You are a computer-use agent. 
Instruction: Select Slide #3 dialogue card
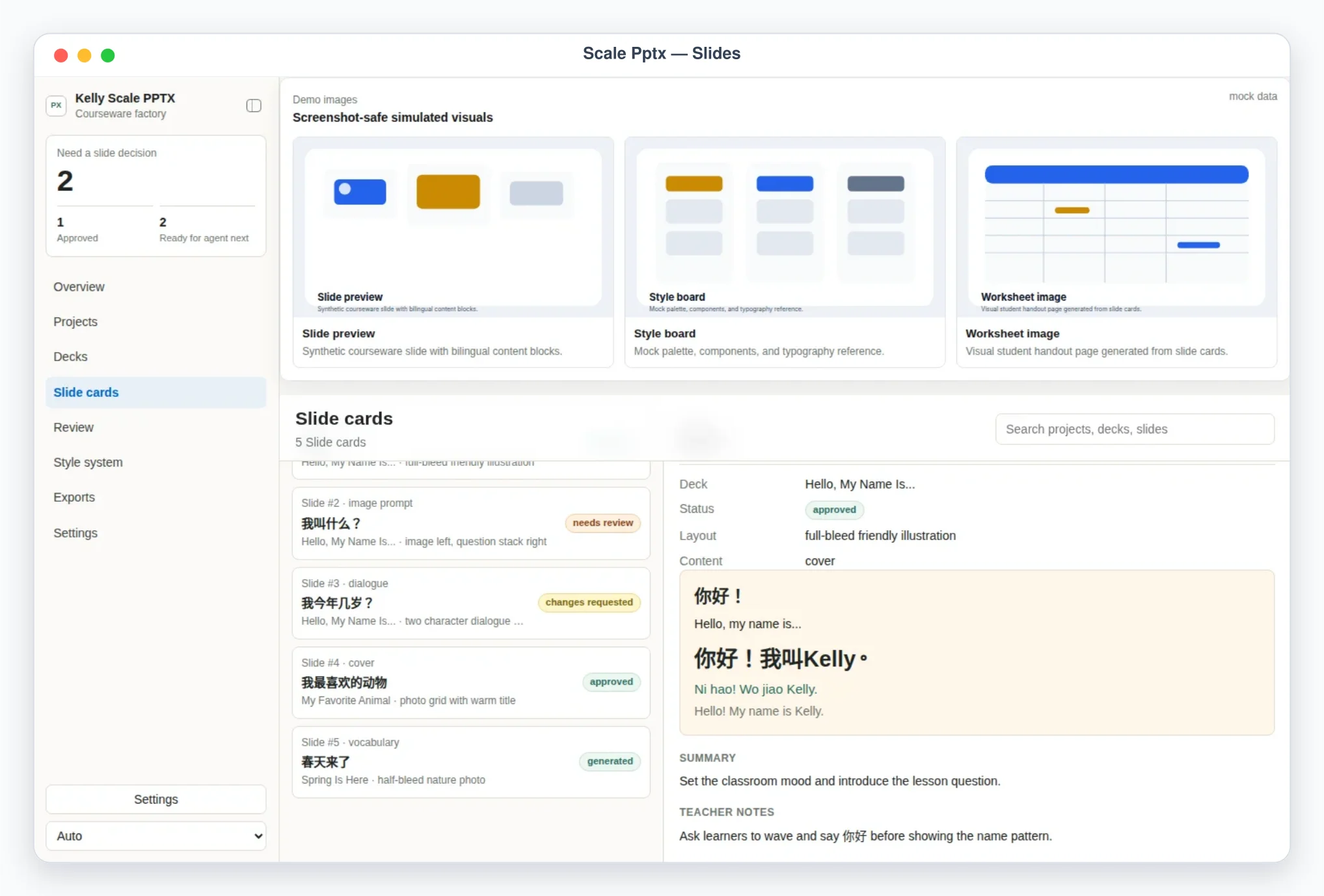click(471, 603)
